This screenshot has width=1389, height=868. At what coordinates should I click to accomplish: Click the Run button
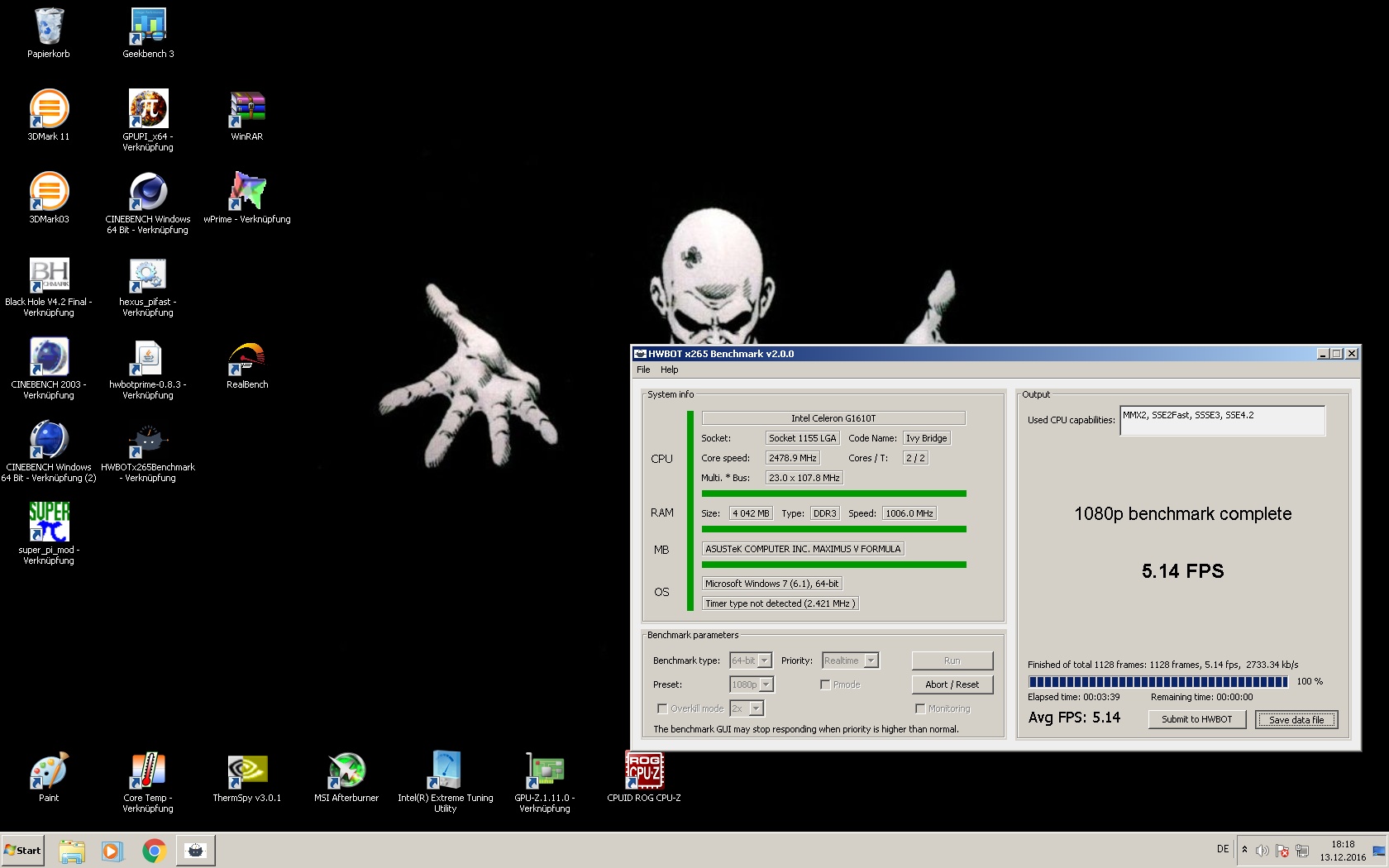(x=952, y=661)
